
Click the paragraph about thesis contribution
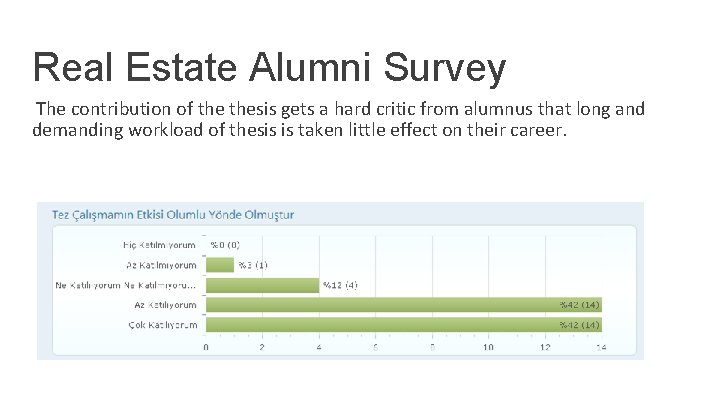pyautogui.click(x=338, y=119)
